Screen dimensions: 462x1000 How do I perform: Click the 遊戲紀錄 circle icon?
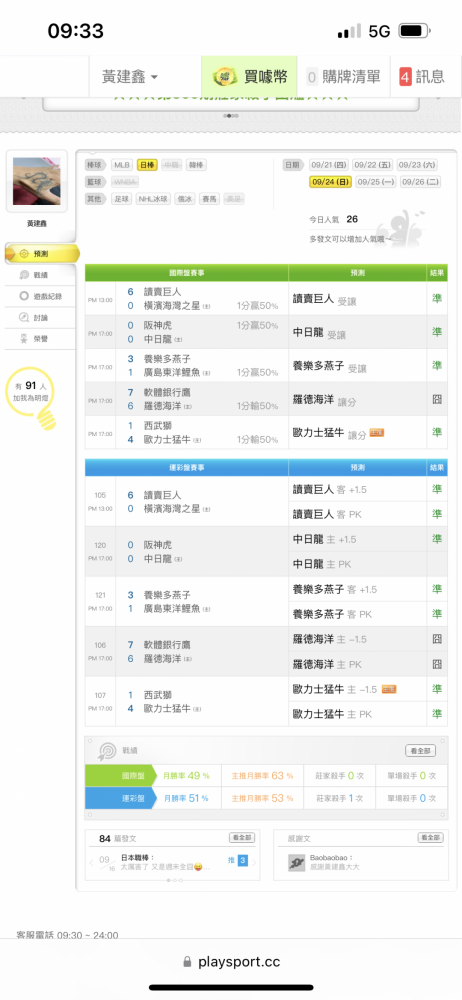click(24, 296)
